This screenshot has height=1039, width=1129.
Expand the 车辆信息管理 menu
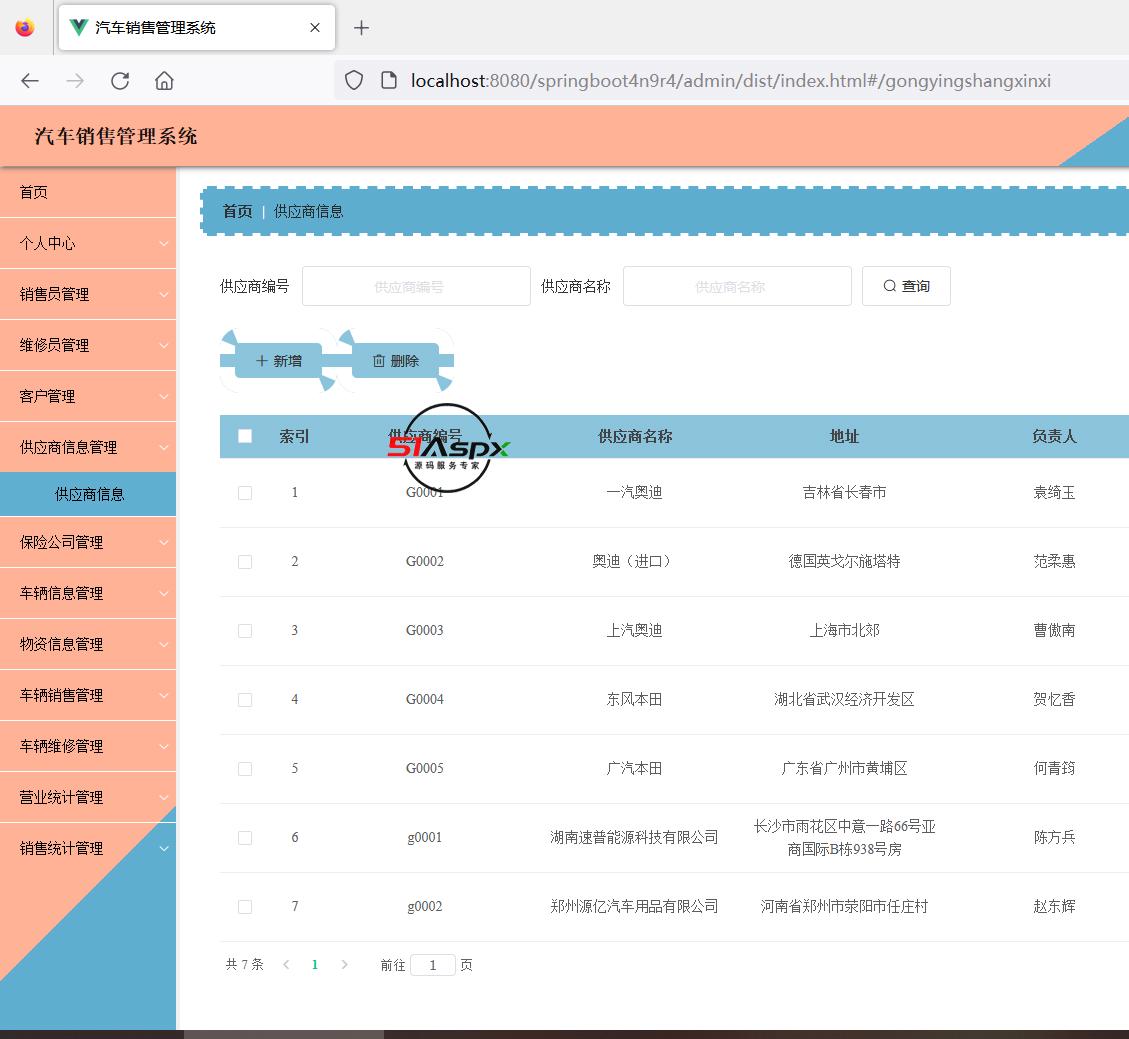pyautogui.click(x=88, y=593)
